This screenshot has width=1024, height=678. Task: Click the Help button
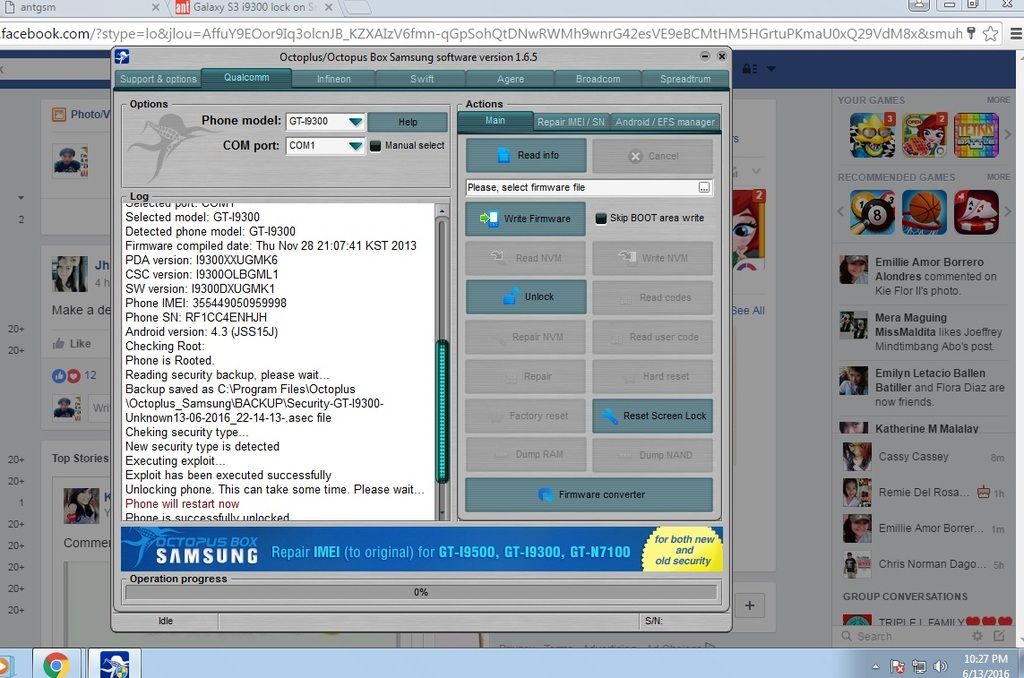click(407, 122)
